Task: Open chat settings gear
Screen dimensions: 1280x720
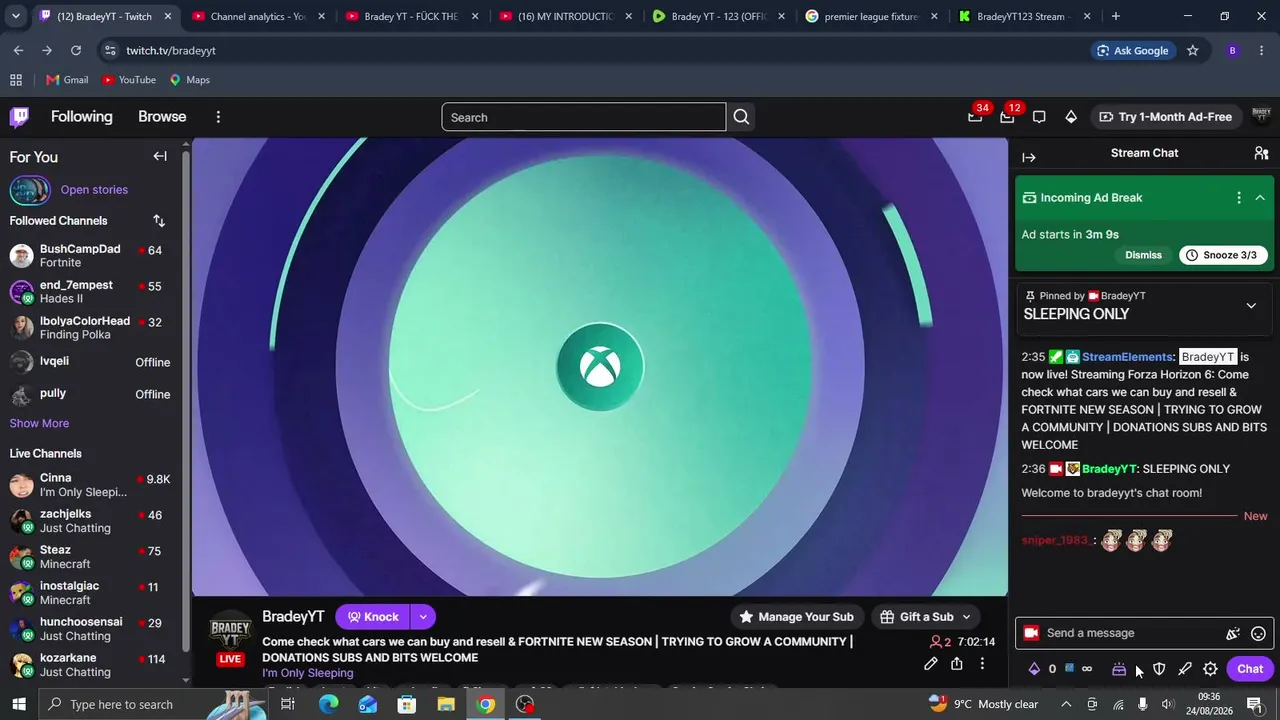Action: click(x=1210, y=669)
